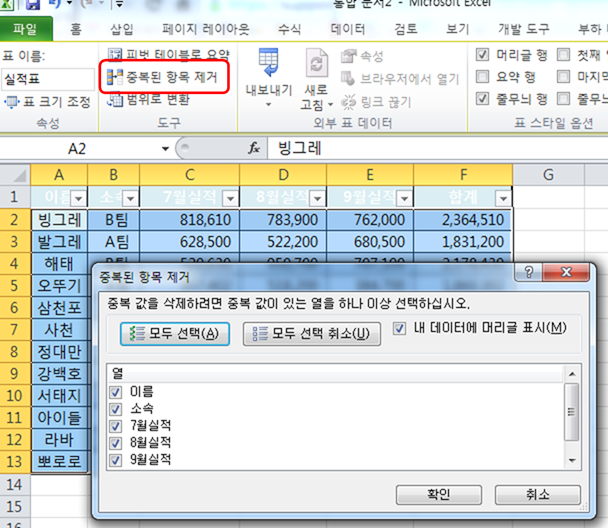The height and width of the screenshot is (528, 608).
Task: Open the 합계 header filter dropdown
Action: [x=503, y=199]
